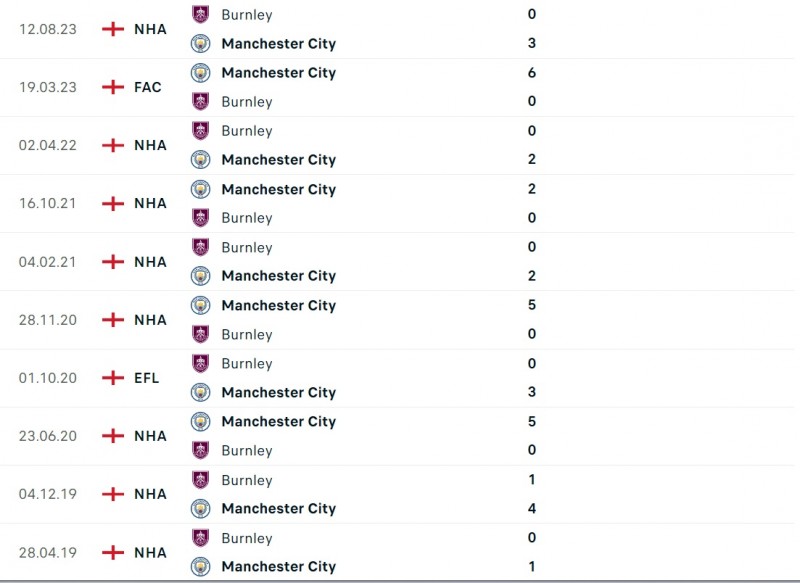Click Burnley crest in the 12.08.23 match
Viewport: 800px width, 583px height.
point(201,15)
